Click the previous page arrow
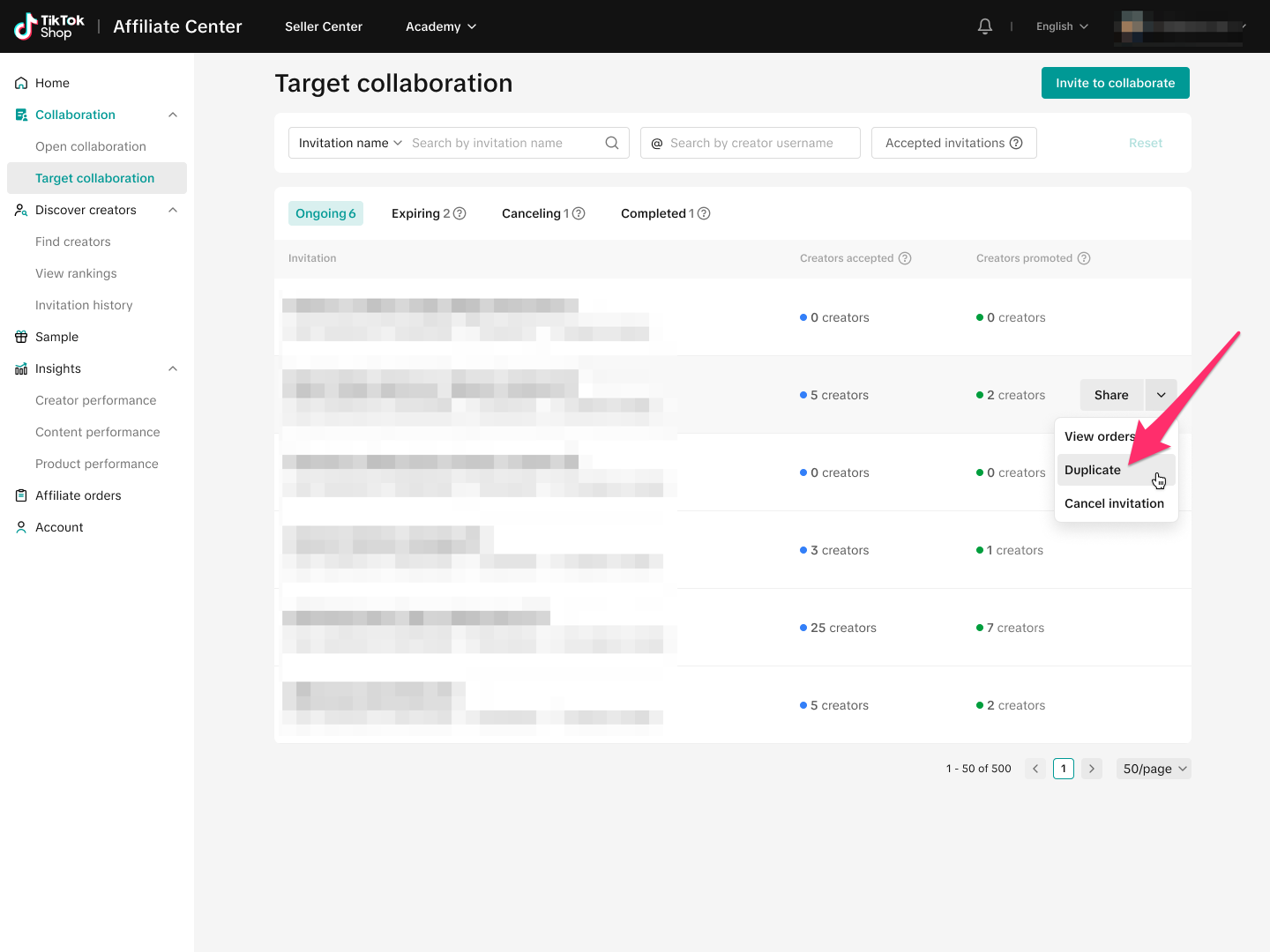The image size is (1270, 952). (1035, 769)
